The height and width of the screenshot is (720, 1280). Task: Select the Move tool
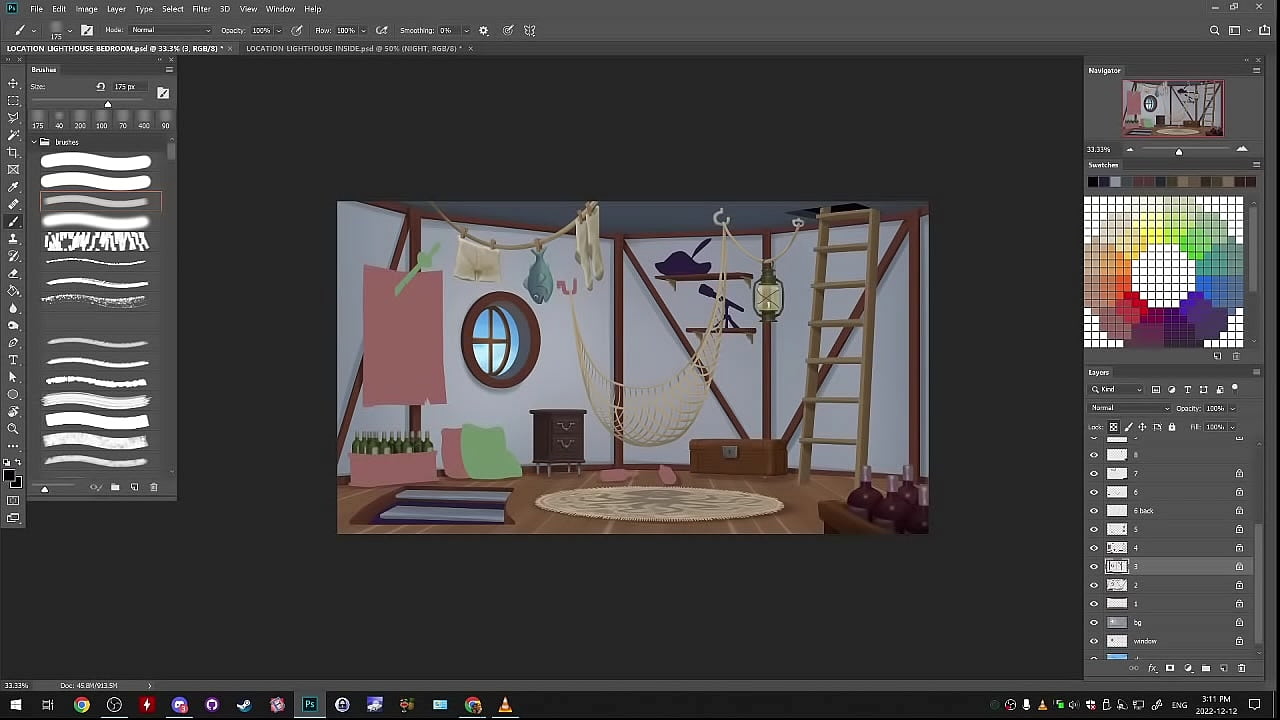[x=13, y=83]
